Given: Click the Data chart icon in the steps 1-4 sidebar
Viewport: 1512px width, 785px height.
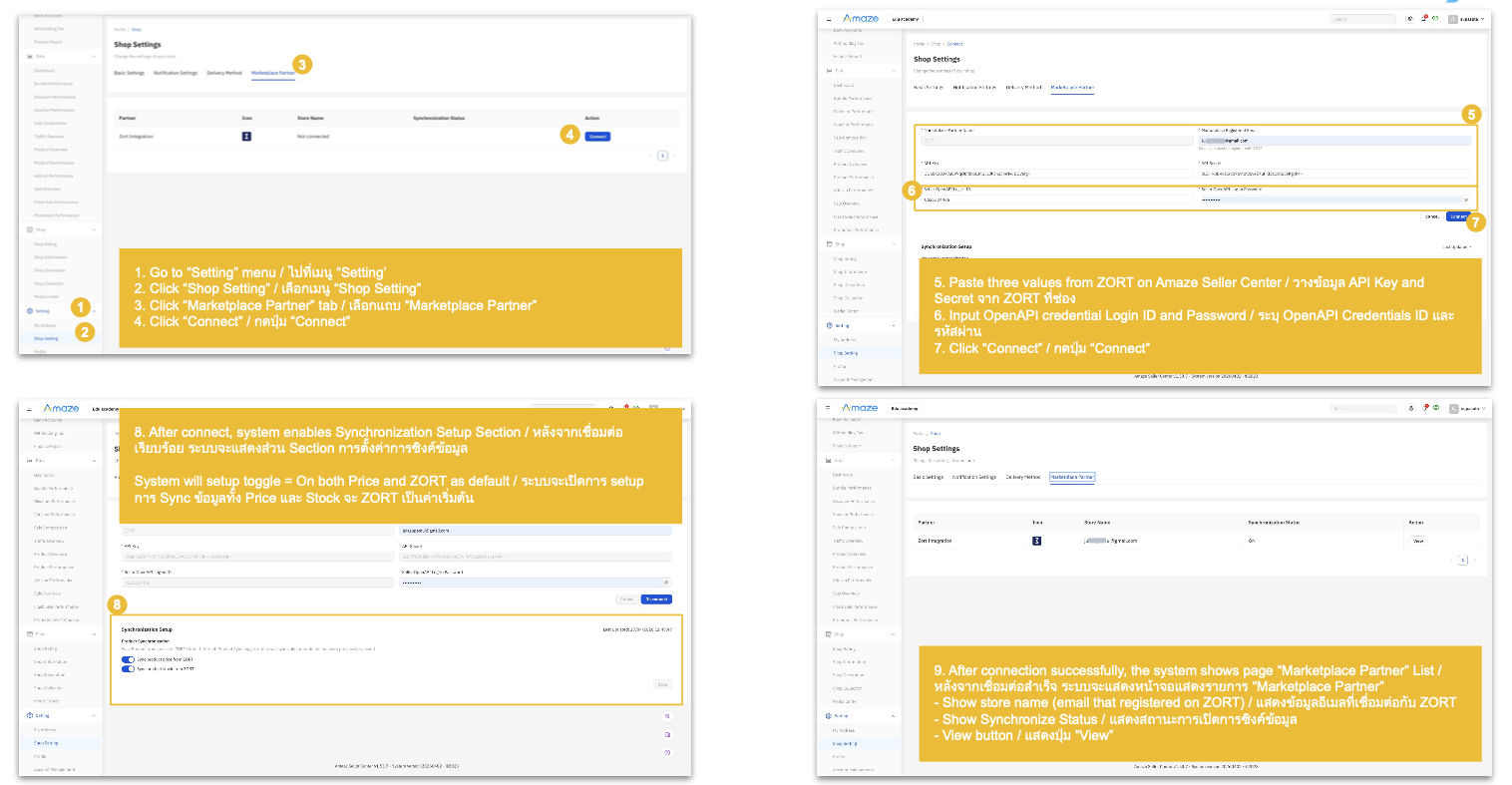Looking at the screenshot, I should click(x=30, y=56).
